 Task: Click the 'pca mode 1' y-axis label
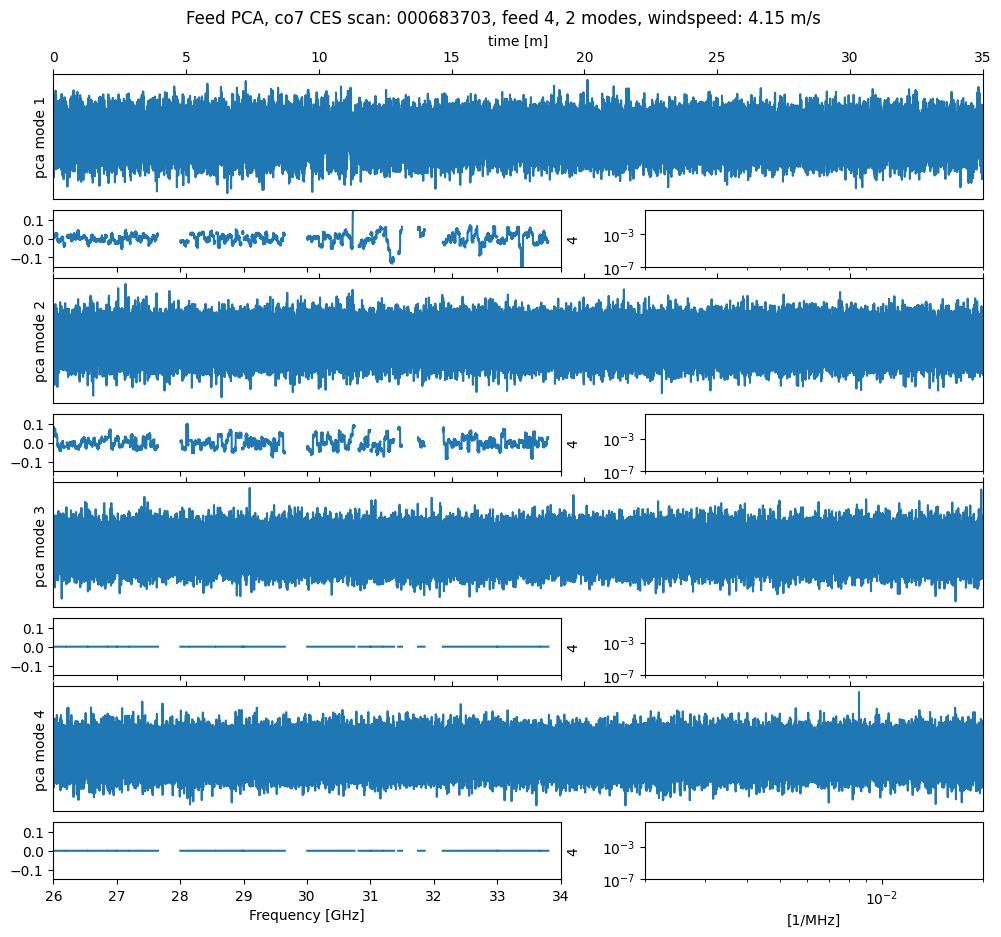41,137
